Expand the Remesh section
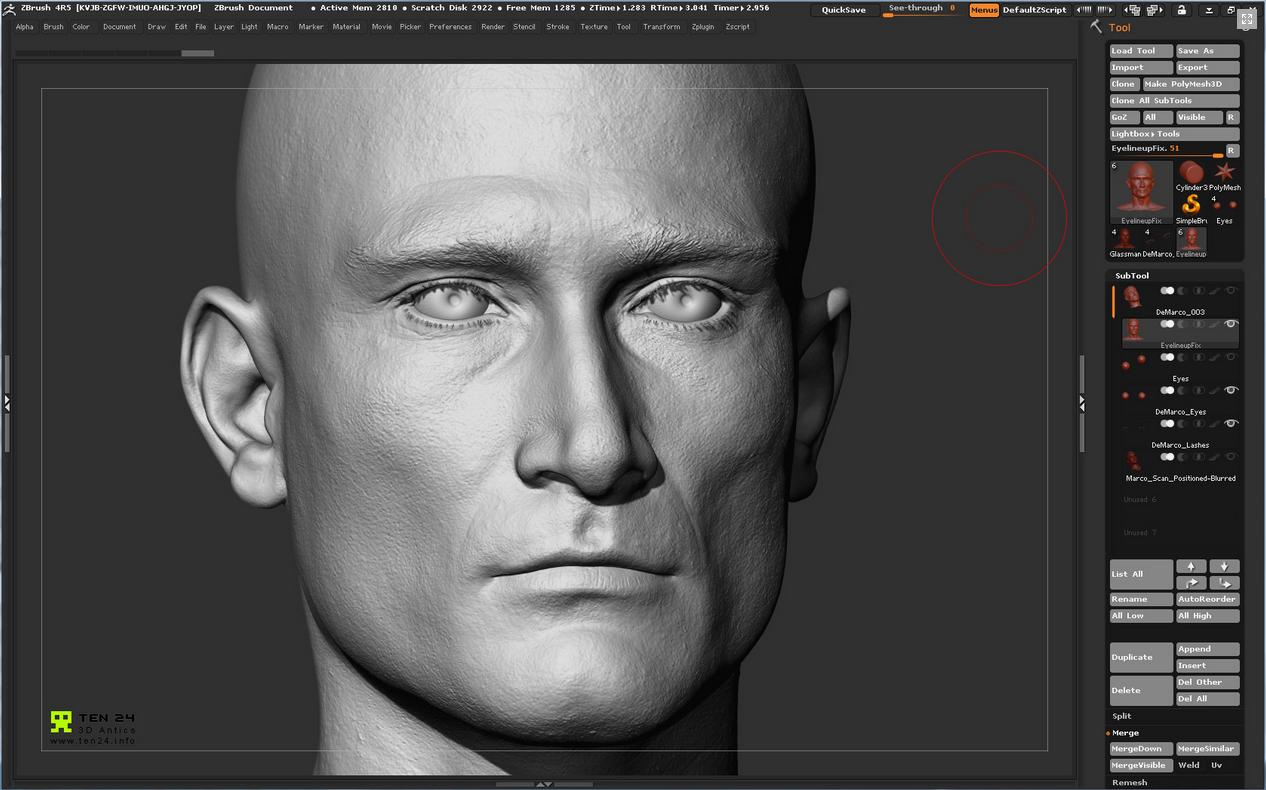Image resolution: width=1266 pixels, height=790 pixels. [1129, 782]
